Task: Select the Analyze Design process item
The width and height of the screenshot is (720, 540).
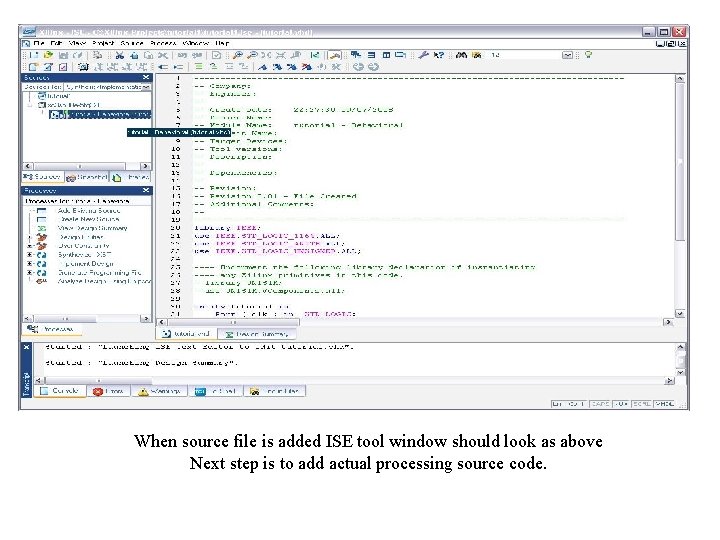Action: coord(104,281)
